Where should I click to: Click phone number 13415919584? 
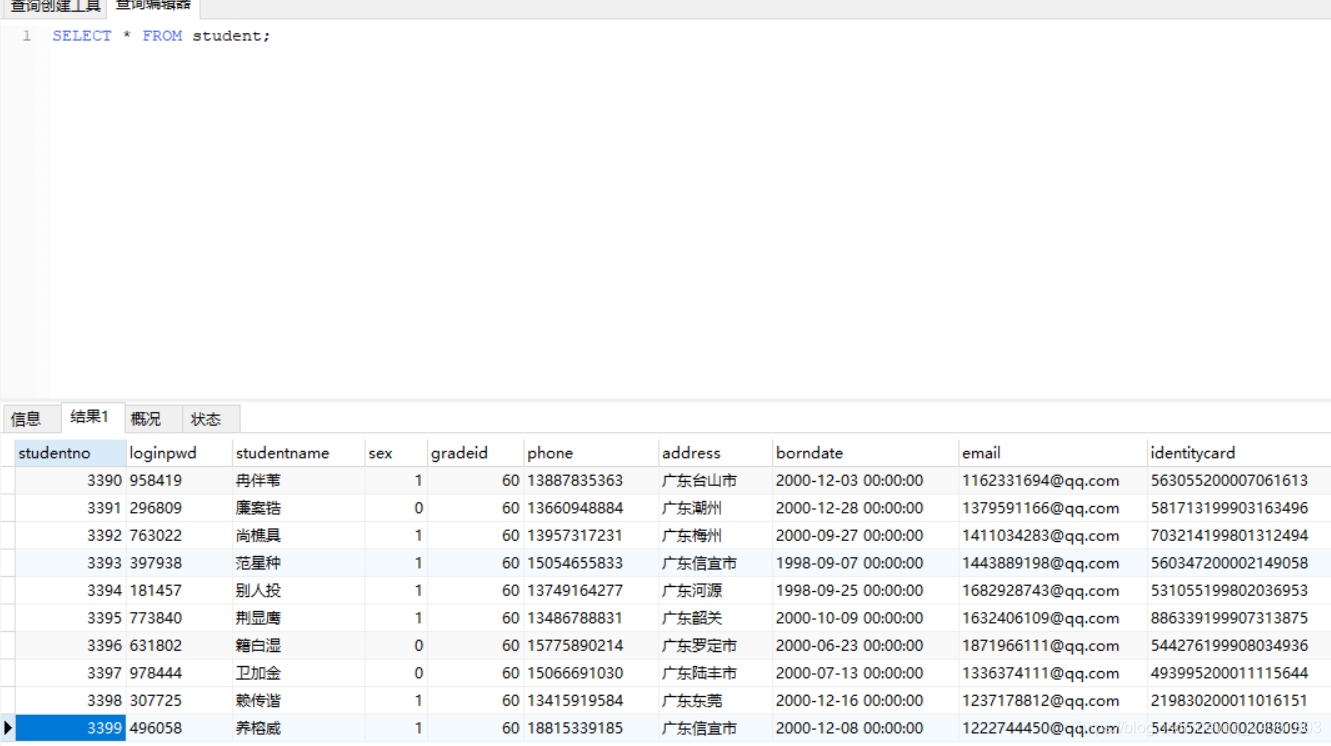pos(575,701)
